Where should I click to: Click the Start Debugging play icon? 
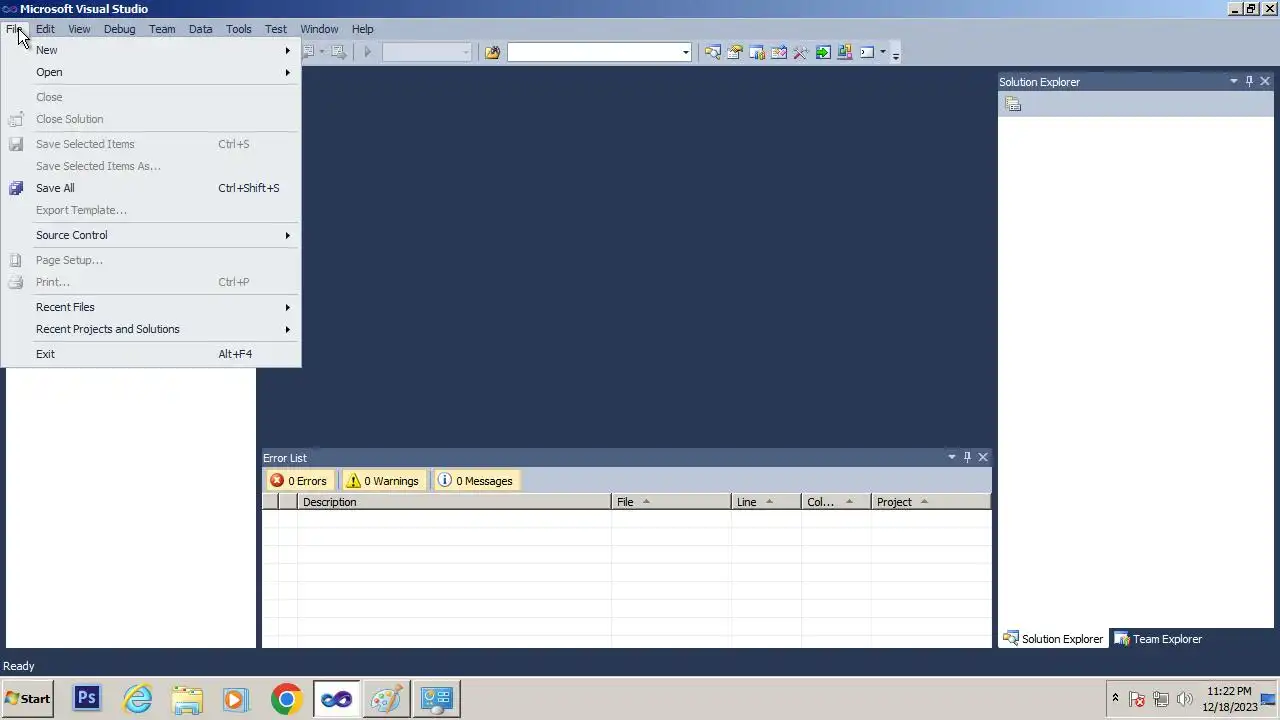367,52
